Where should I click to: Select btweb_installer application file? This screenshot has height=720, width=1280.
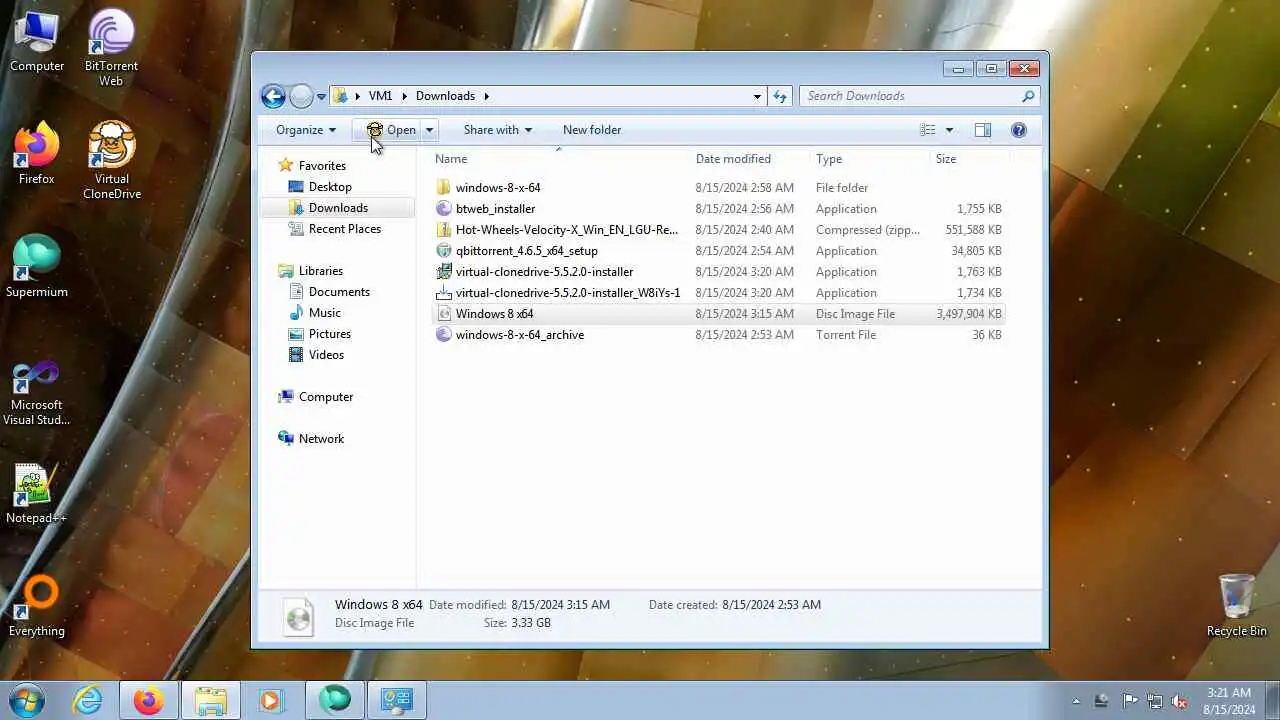pos(495,209)
